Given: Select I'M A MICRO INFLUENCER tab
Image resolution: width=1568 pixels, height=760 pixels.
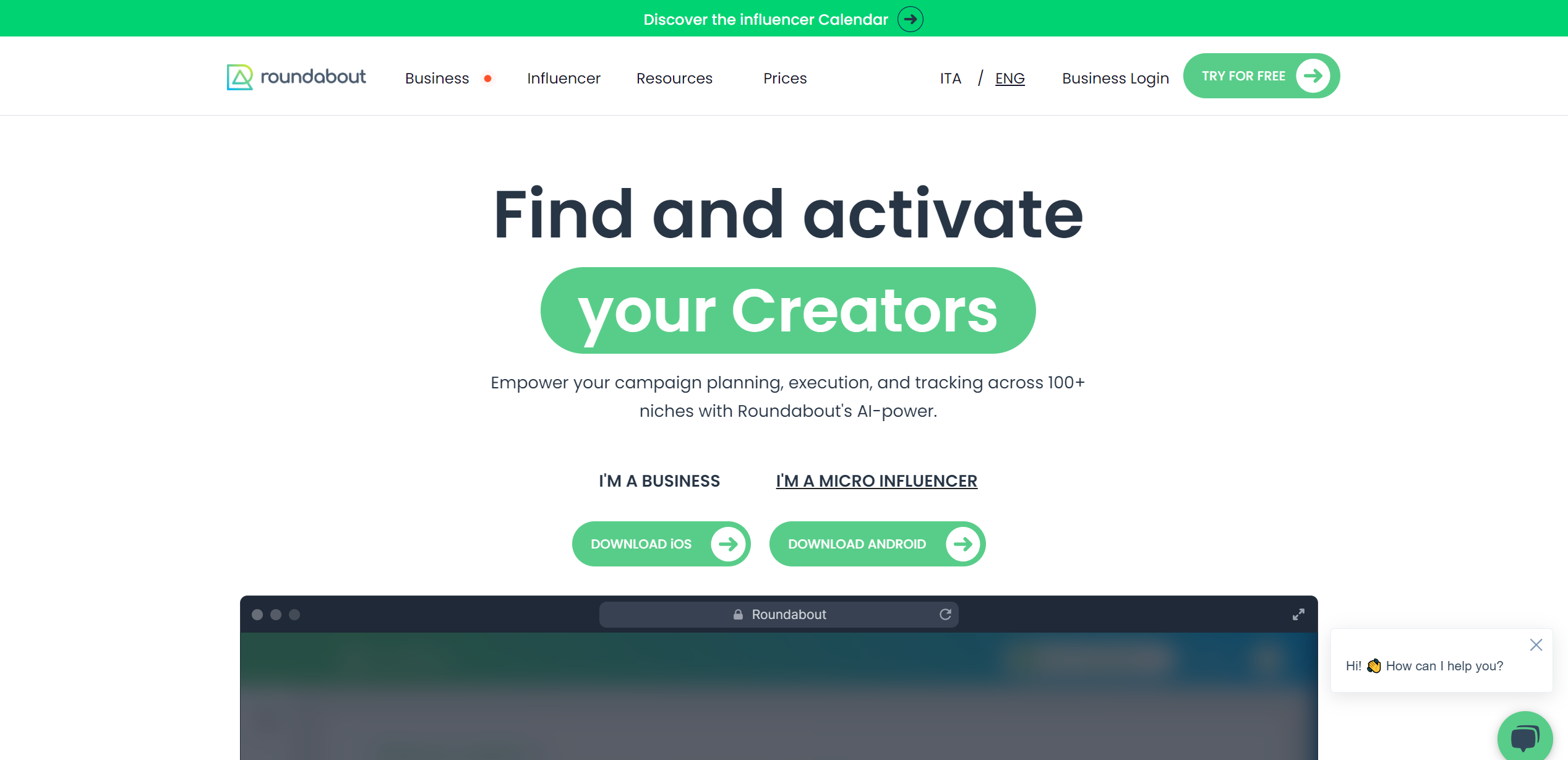Looking at the screenshot, I should [x=877, y=480].
